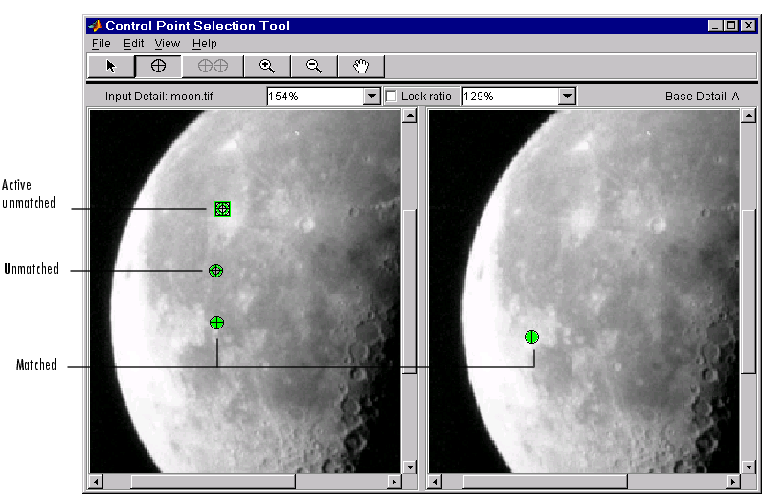This screenshot has height=501, width=764.
Task: Click the base image scroll right arrow
Action: (733, 482)
